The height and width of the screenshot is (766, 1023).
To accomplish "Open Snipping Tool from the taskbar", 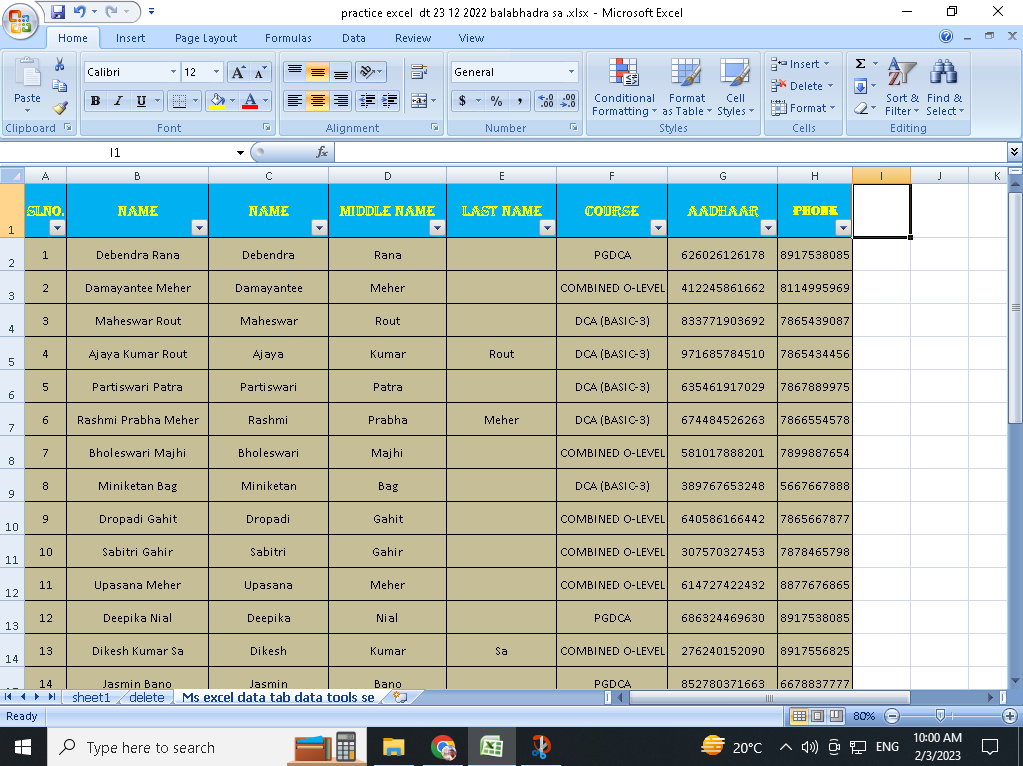I will [x=540, y=747].
